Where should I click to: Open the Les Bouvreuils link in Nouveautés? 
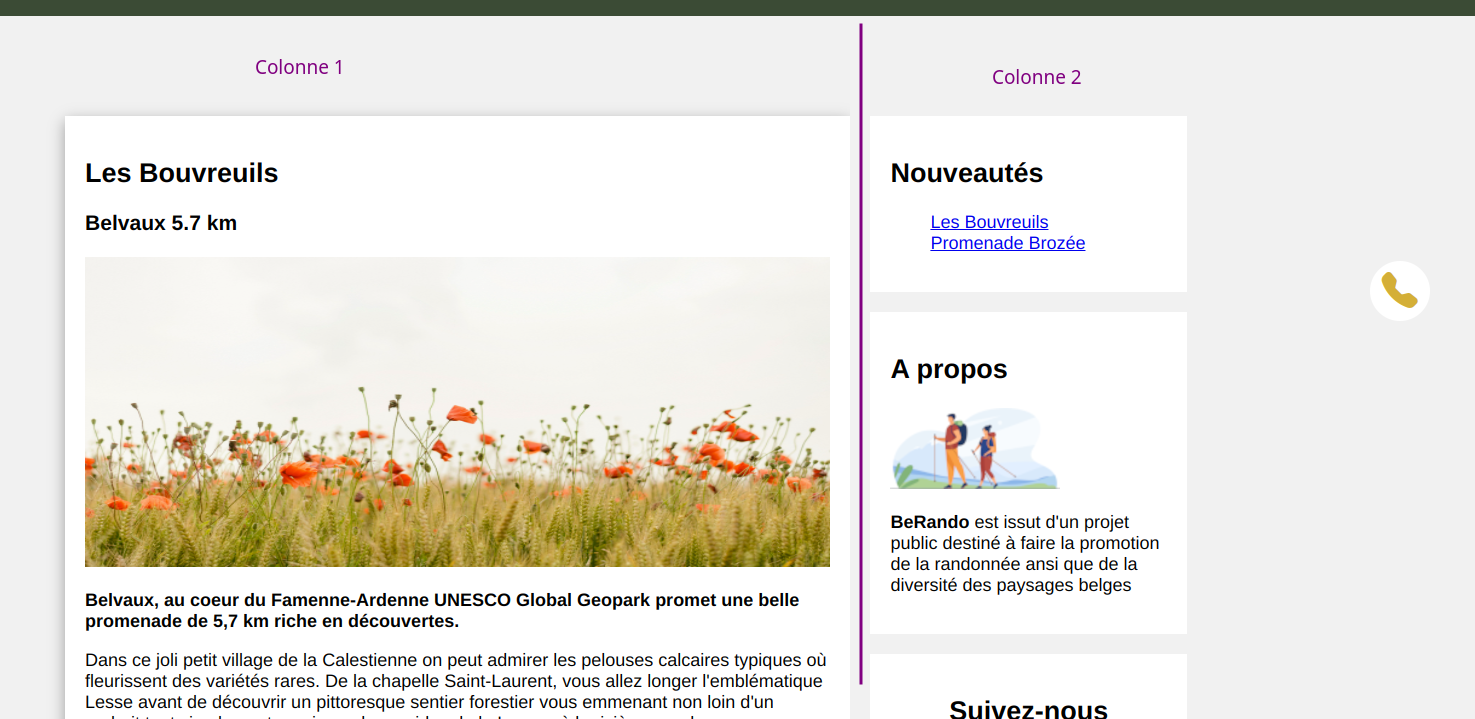pos(989,222)
